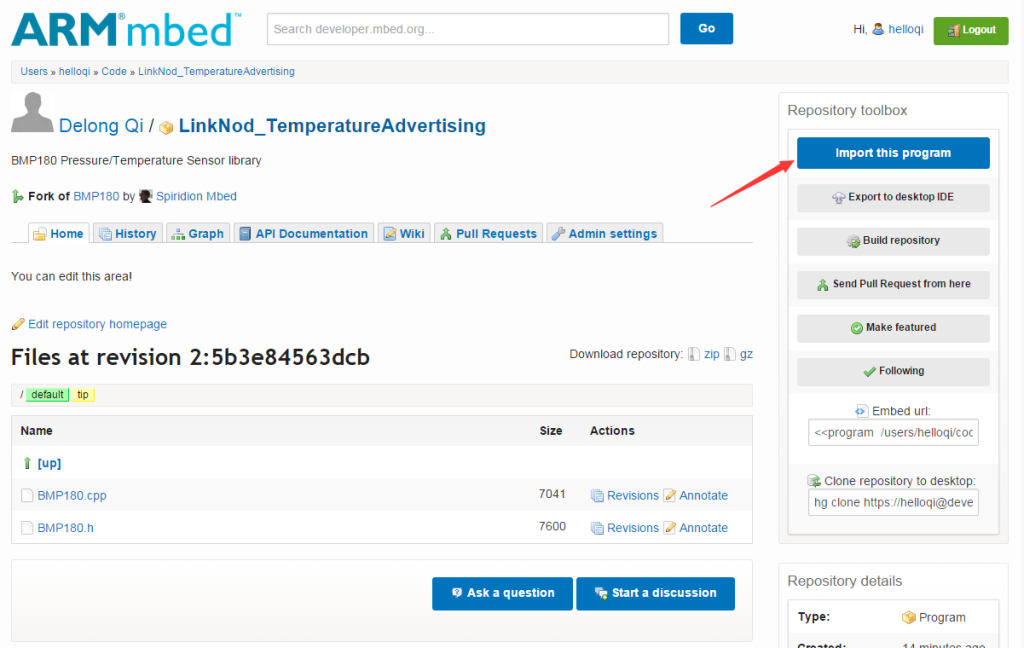Click the Revisions icon in the BMP180.cpp row
Screen dimensions: 1024x648
click(x=597, y=496)
